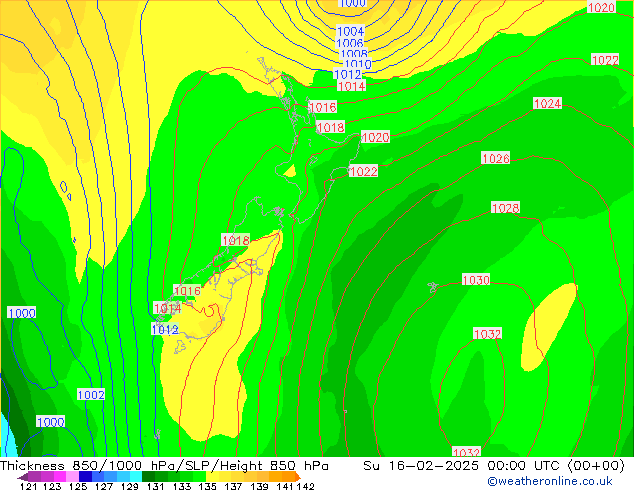Click the 1006 isobar label
This screenshot has height=490, width=634.
point(350,42)
